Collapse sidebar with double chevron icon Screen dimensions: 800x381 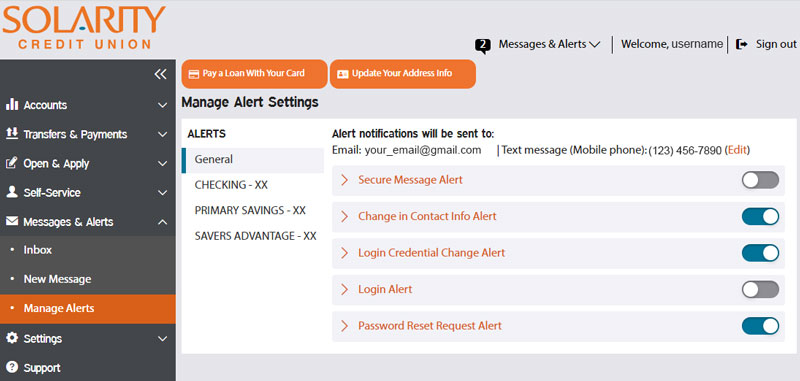160,74
